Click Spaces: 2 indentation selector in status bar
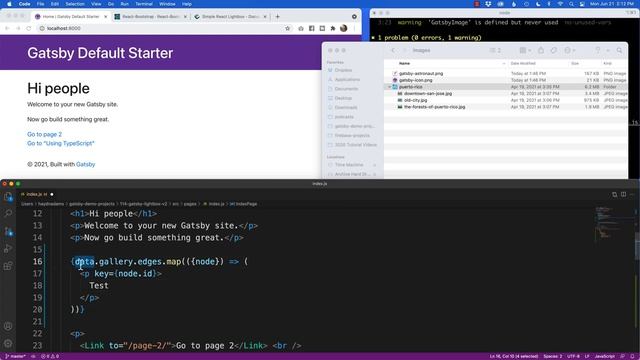Viewport: 640px width, 360px height. pyautogui.click(x=552, y=356)
